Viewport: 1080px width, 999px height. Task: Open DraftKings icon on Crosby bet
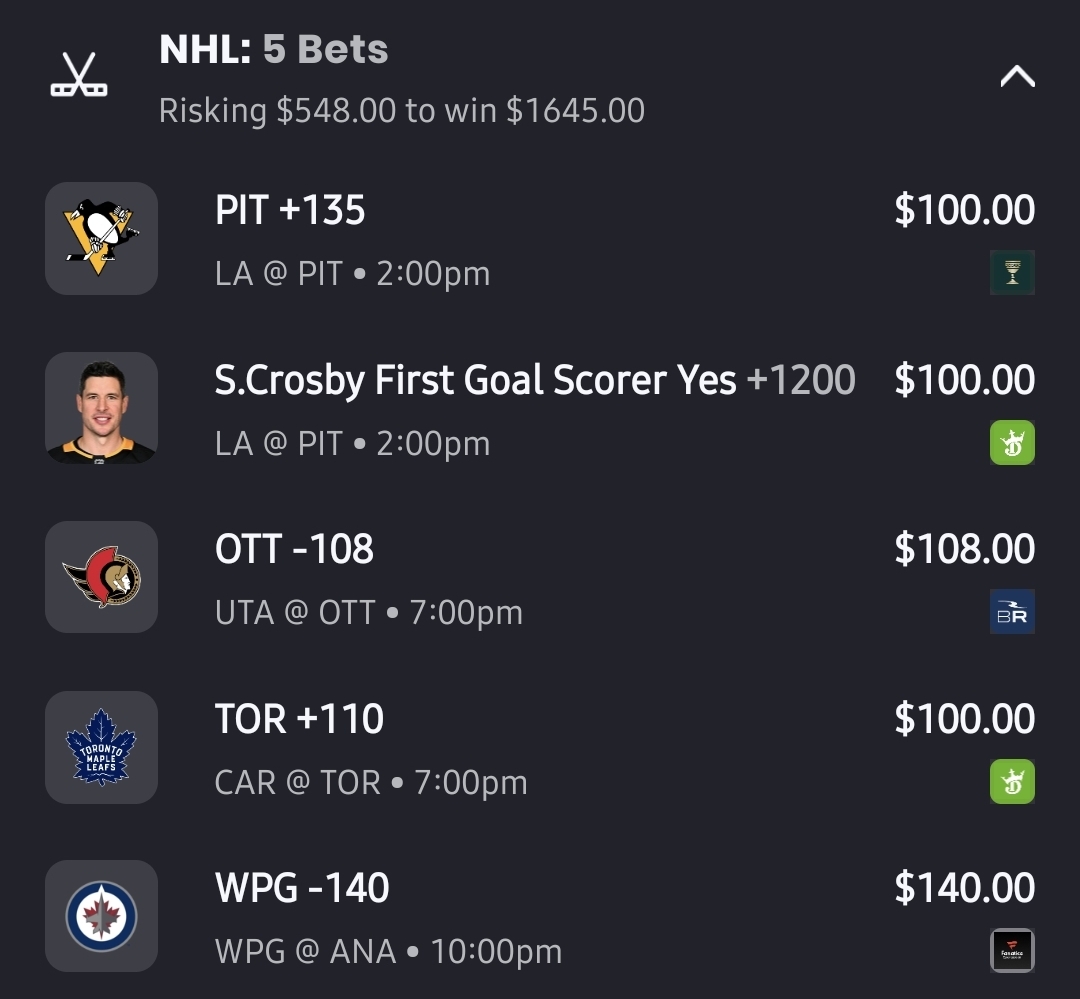1012,442
